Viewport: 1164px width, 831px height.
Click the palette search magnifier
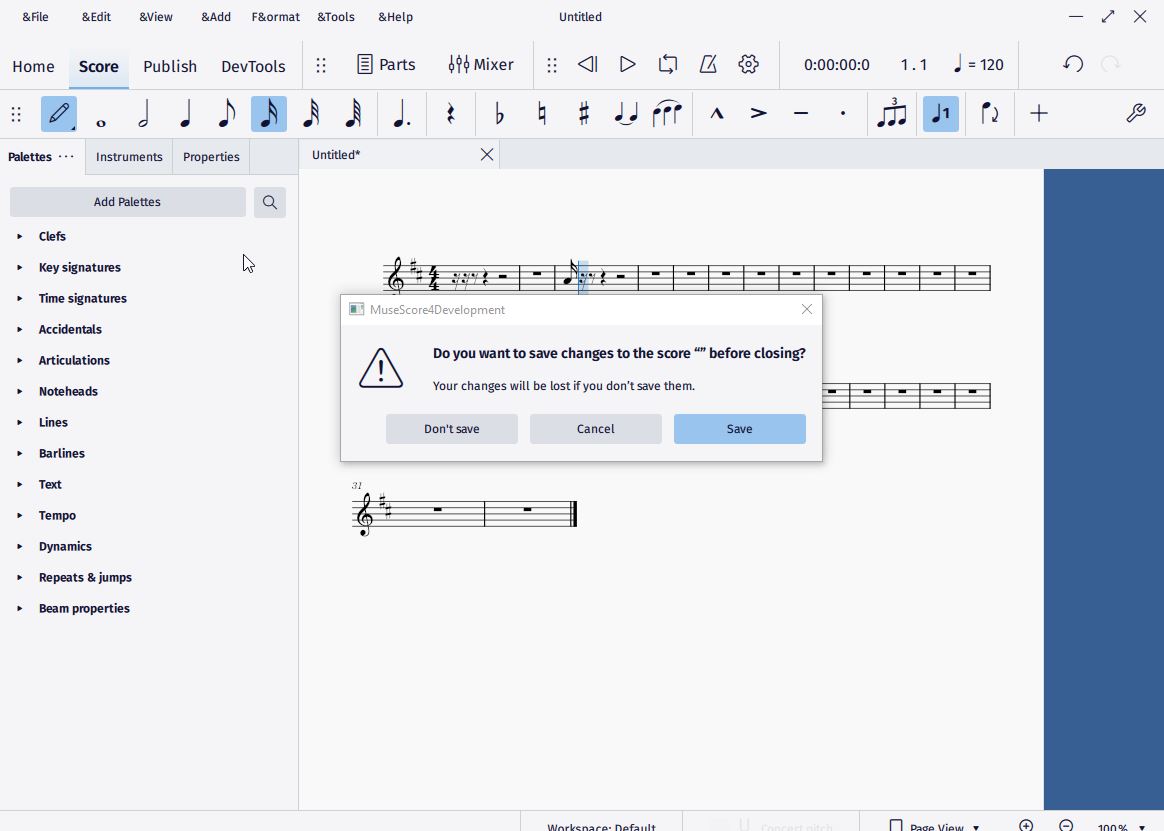point(269,202)
